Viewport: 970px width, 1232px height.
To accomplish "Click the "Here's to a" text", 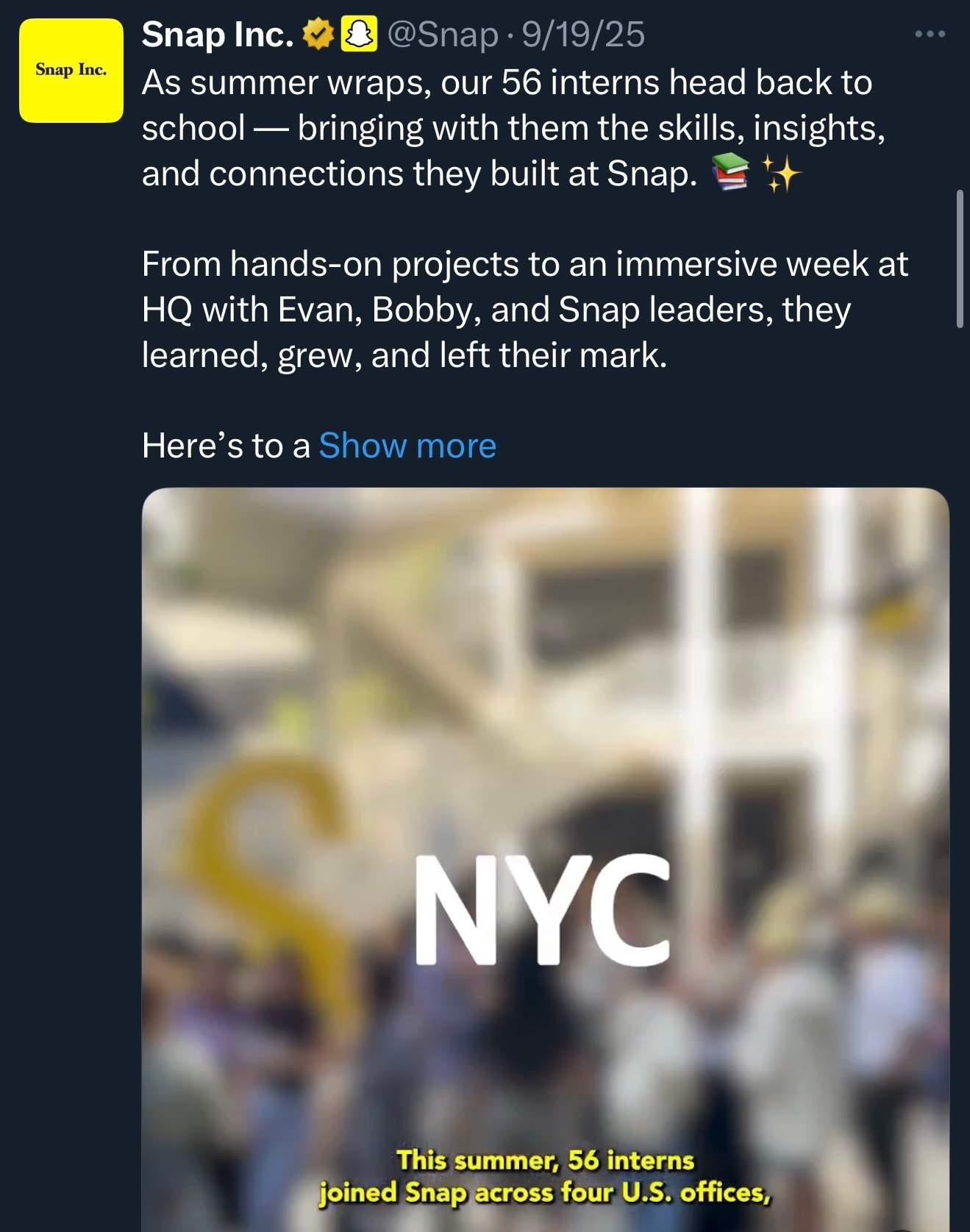I will tap(226, 446).
